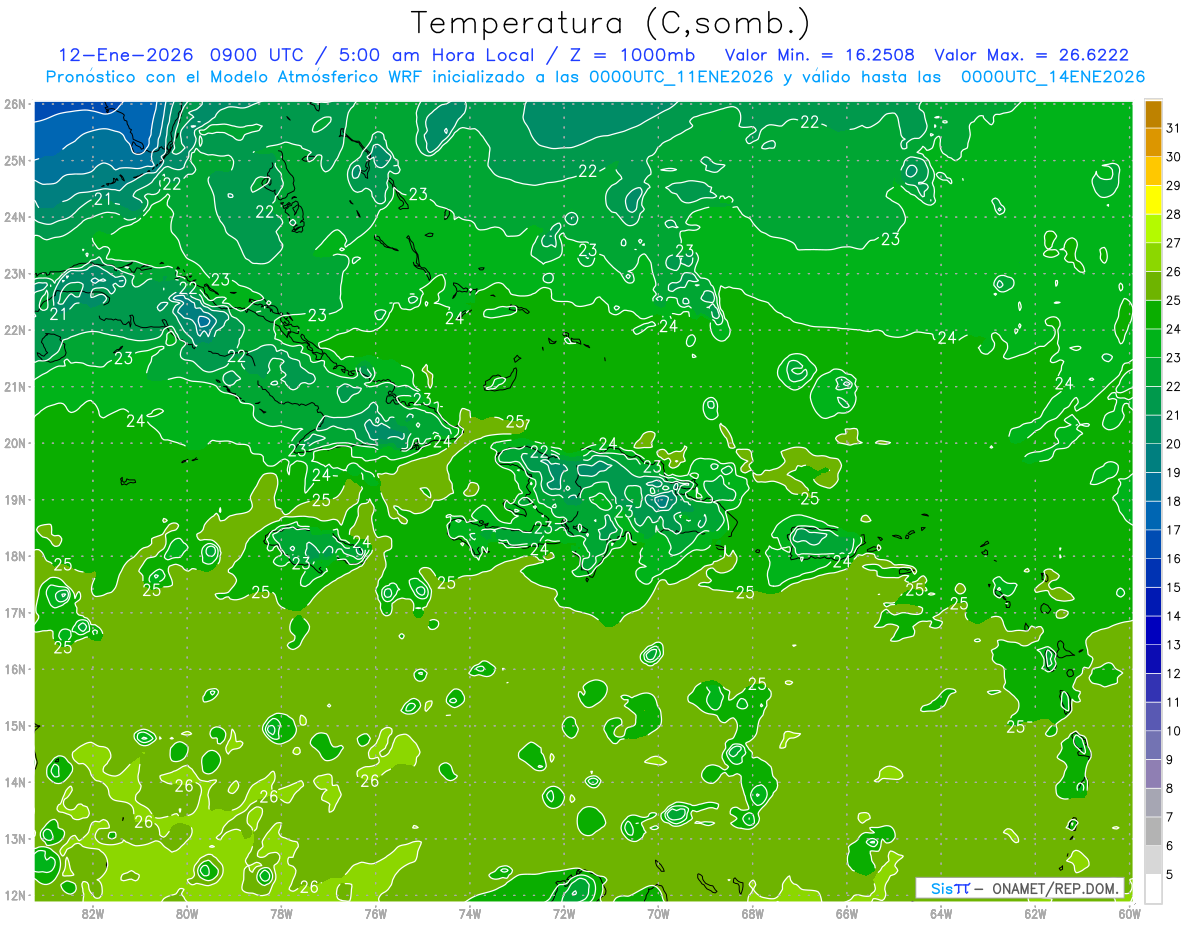This screenshot has width=1200, height=927.
Task: Click the colorbar label '16'
Action: click(1174, 559)
